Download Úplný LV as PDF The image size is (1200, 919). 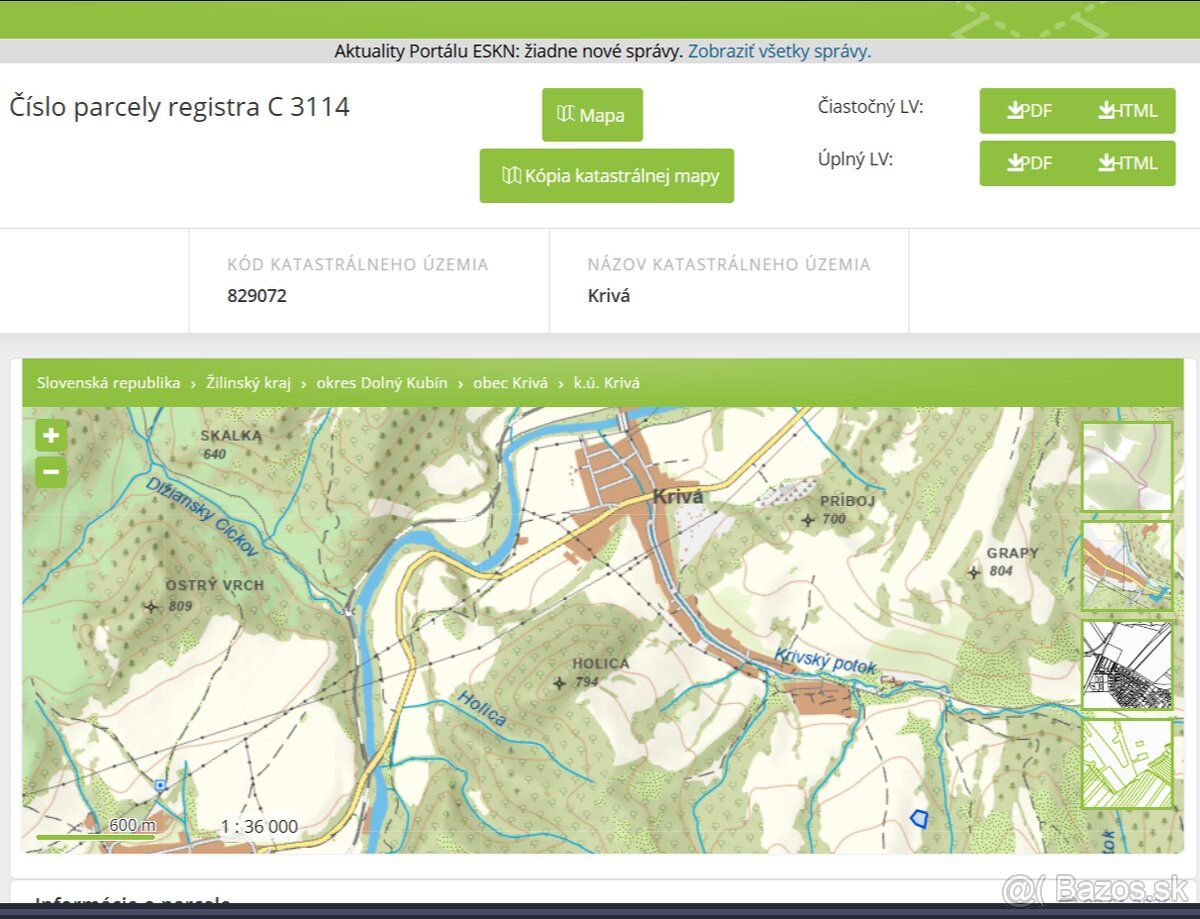point(1029,163)
